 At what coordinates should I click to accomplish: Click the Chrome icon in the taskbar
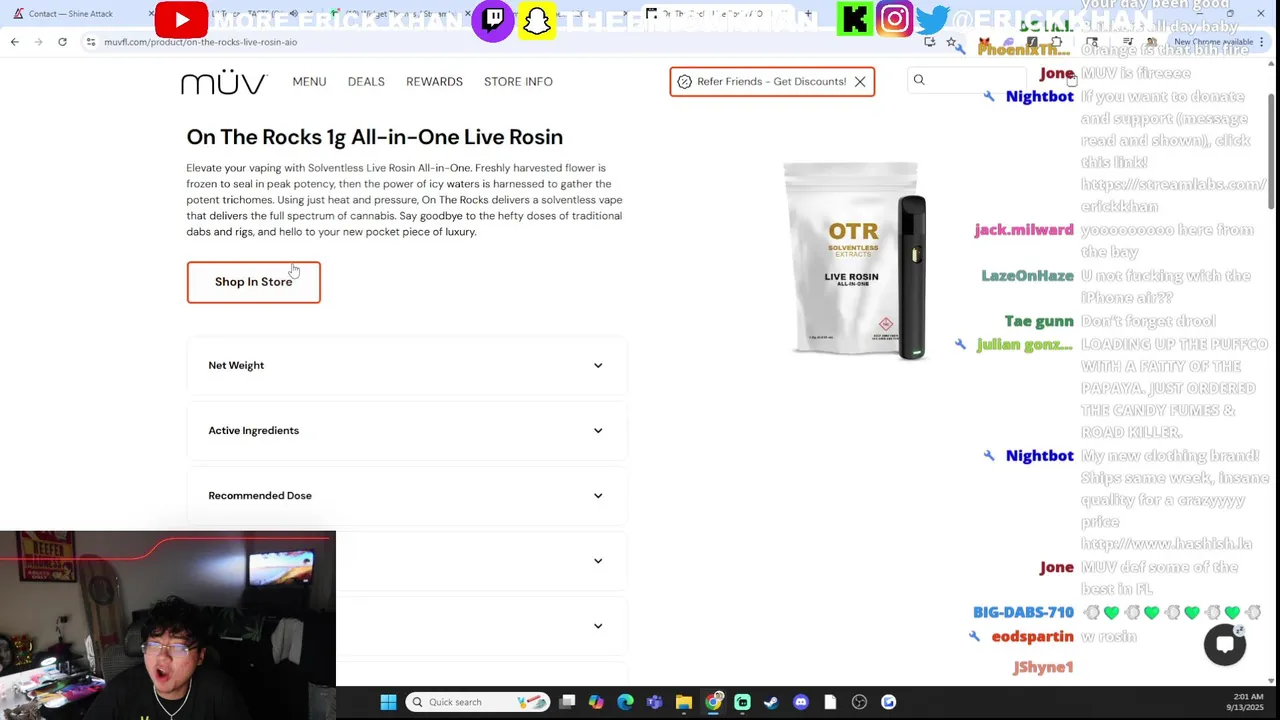pos(713,702)
